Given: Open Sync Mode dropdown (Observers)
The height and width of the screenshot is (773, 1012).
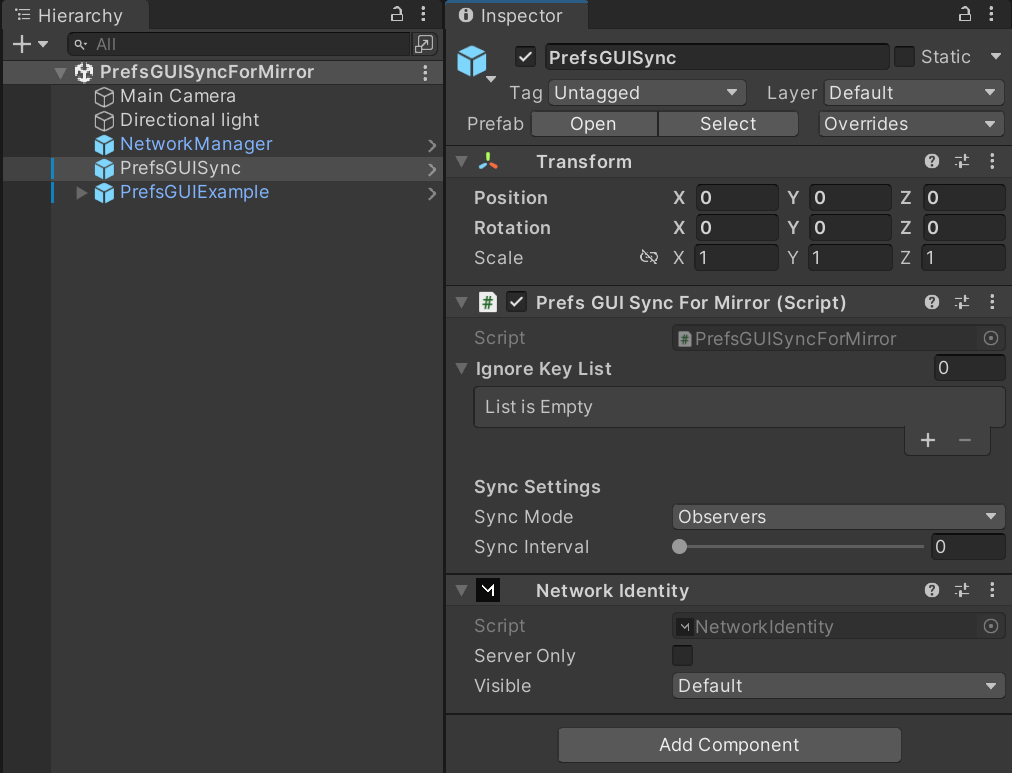Looking at the screenshot, I should (x=838, y=517).
